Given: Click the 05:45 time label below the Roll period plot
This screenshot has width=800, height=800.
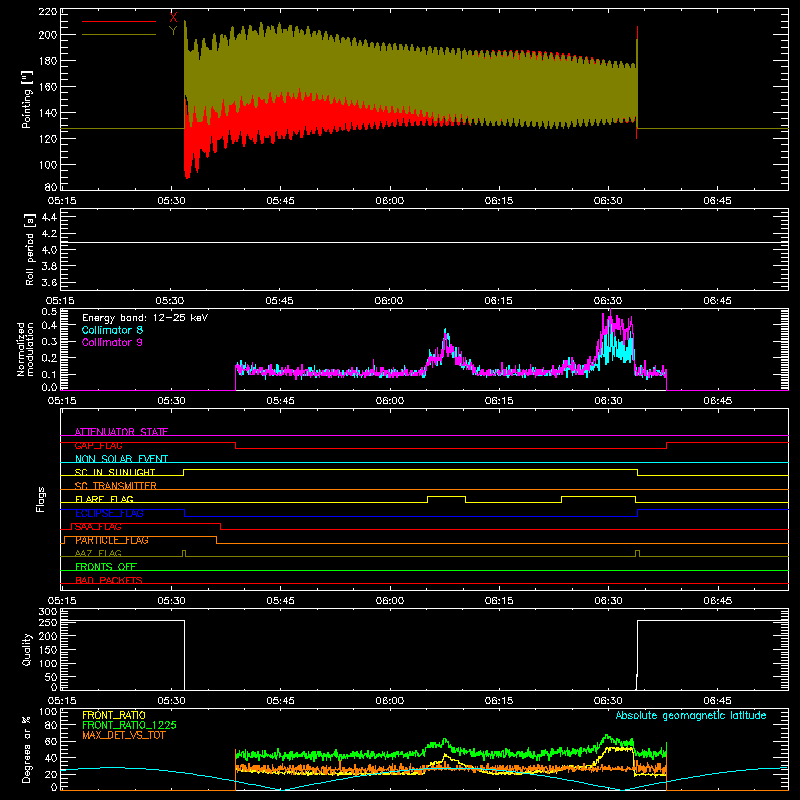Looking at the screenshot, I should point(279,301).
